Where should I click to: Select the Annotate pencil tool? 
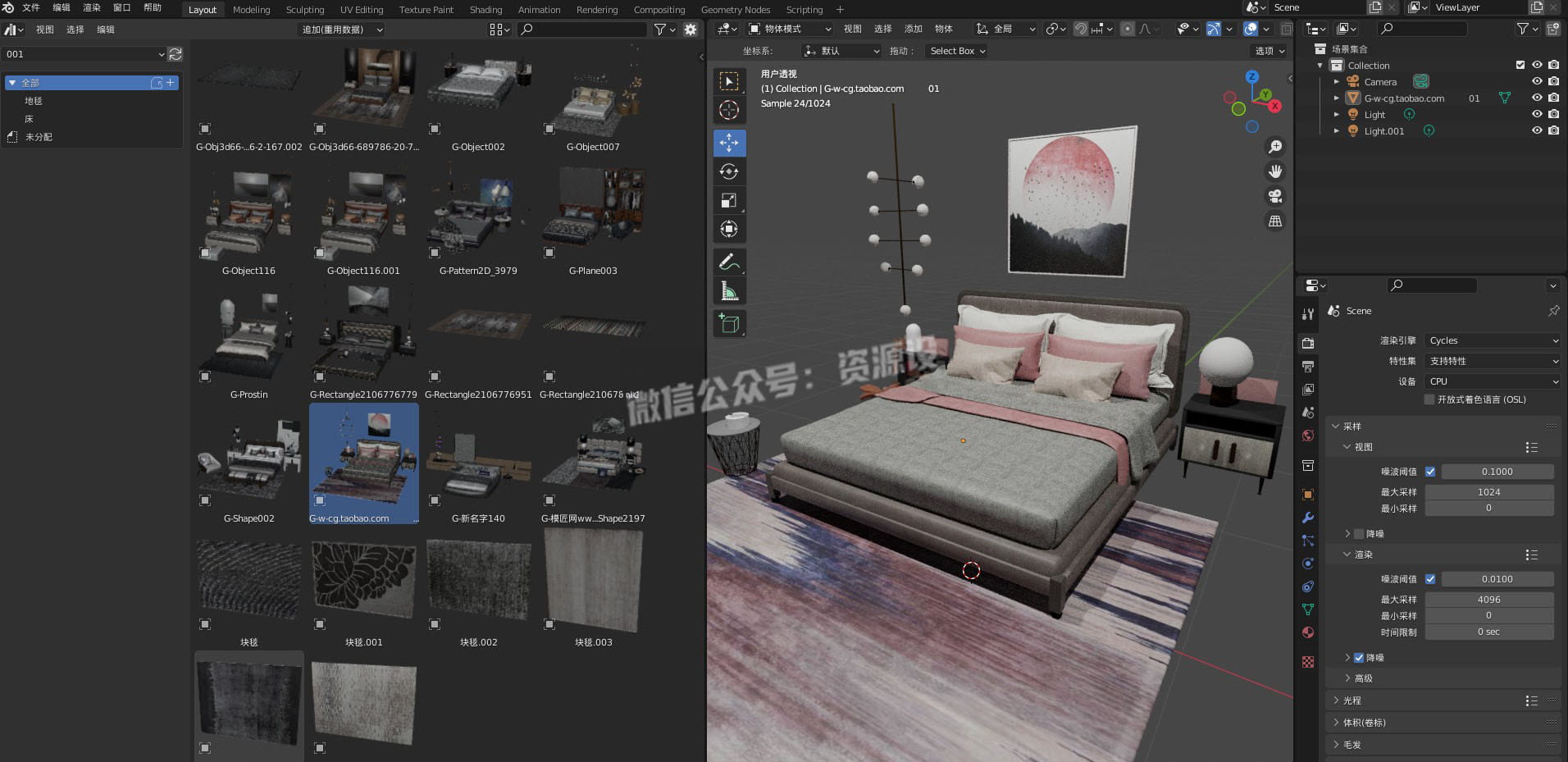[x=729, y=262]
